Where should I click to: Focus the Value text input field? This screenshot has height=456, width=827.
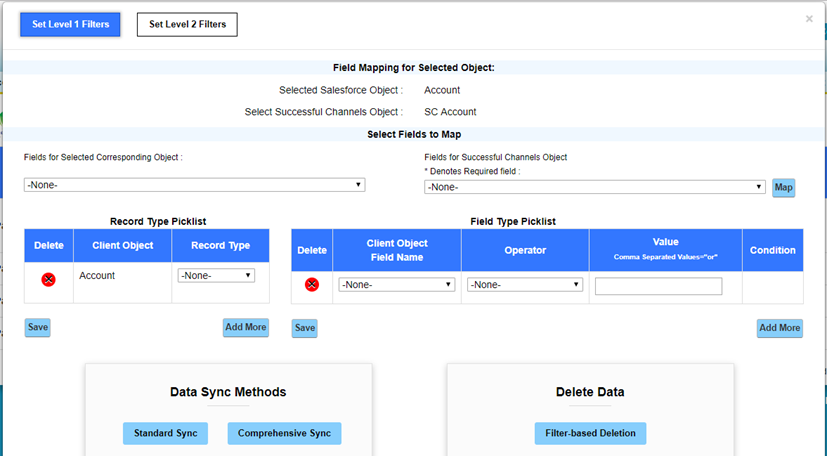tap(658, 286)
